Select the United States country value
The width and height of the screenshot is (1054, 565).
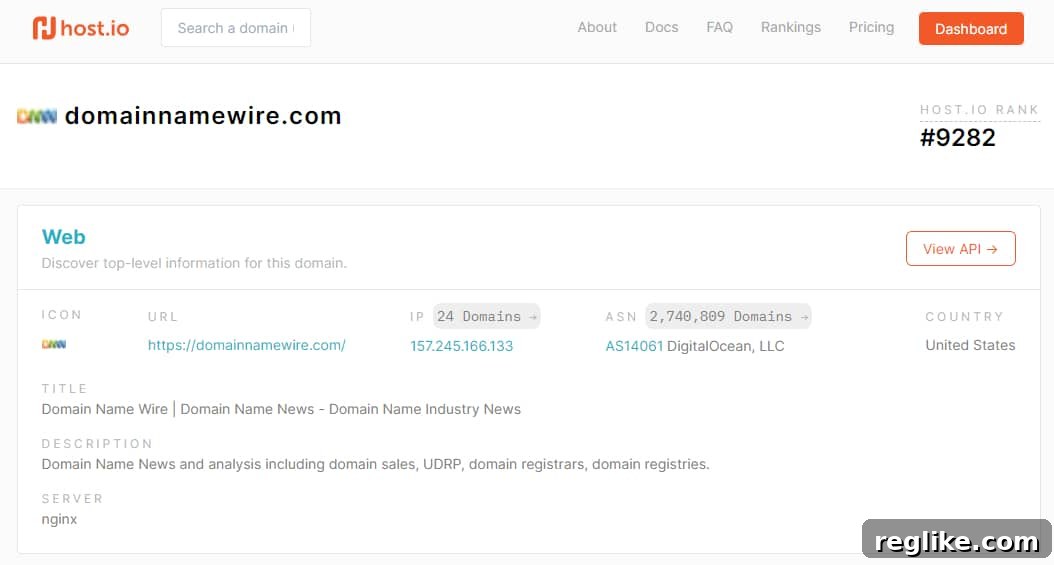(x=970, y=345)
